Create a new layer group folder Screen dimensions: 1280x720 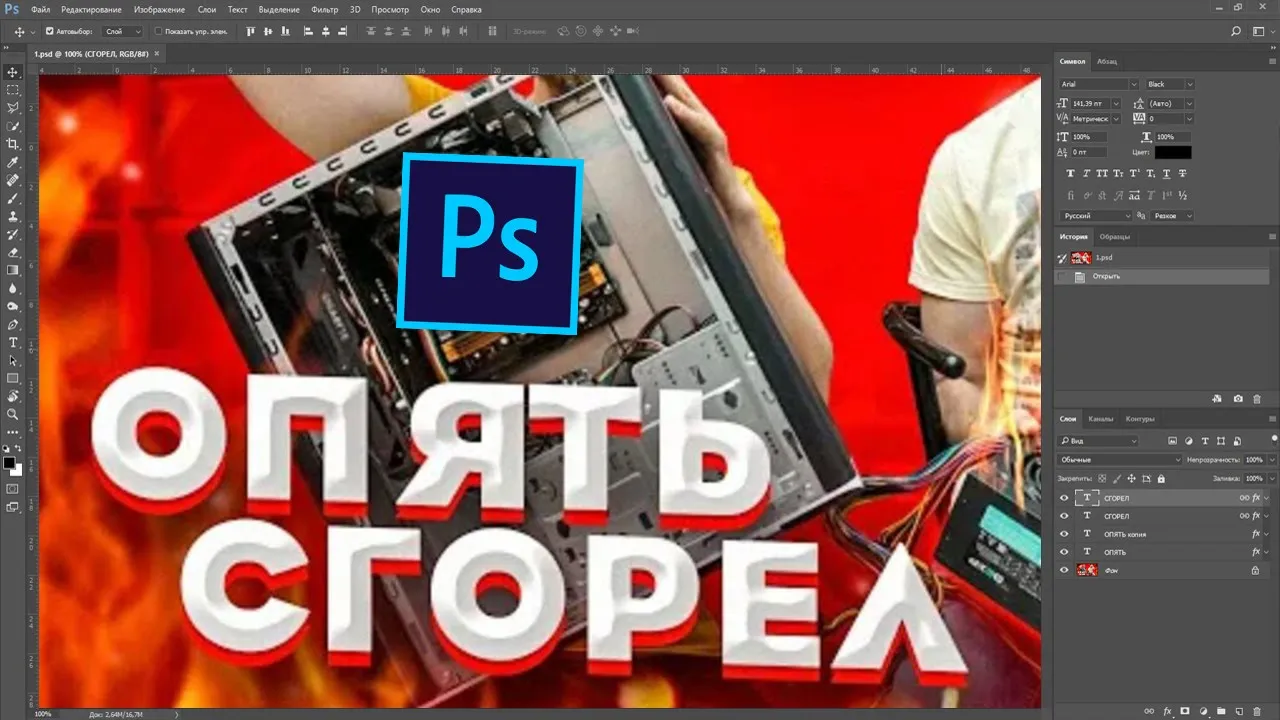1221,709
